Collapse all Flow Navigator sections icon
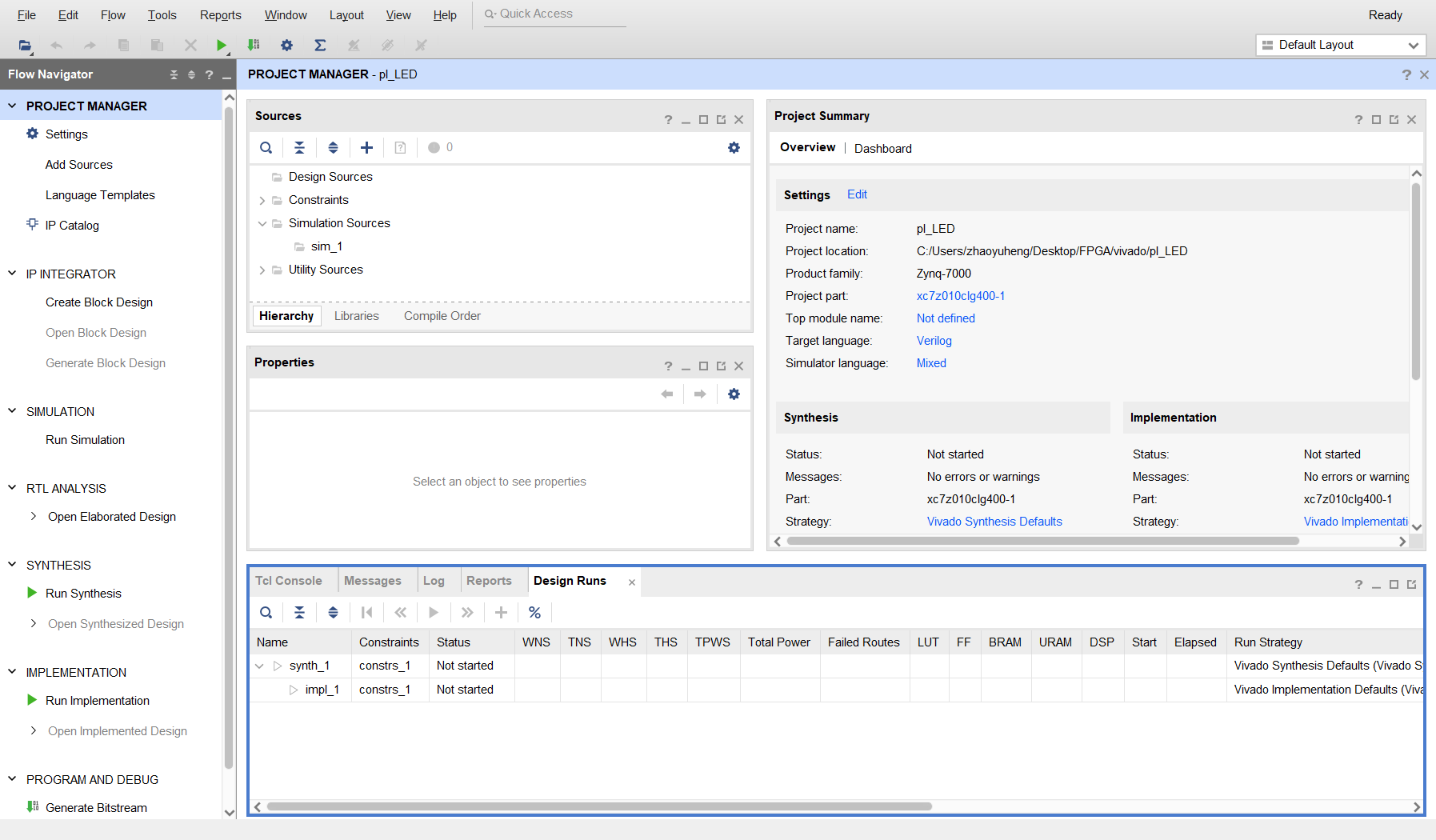Viewport: 1436px width, 840px height. pos(174,74)
